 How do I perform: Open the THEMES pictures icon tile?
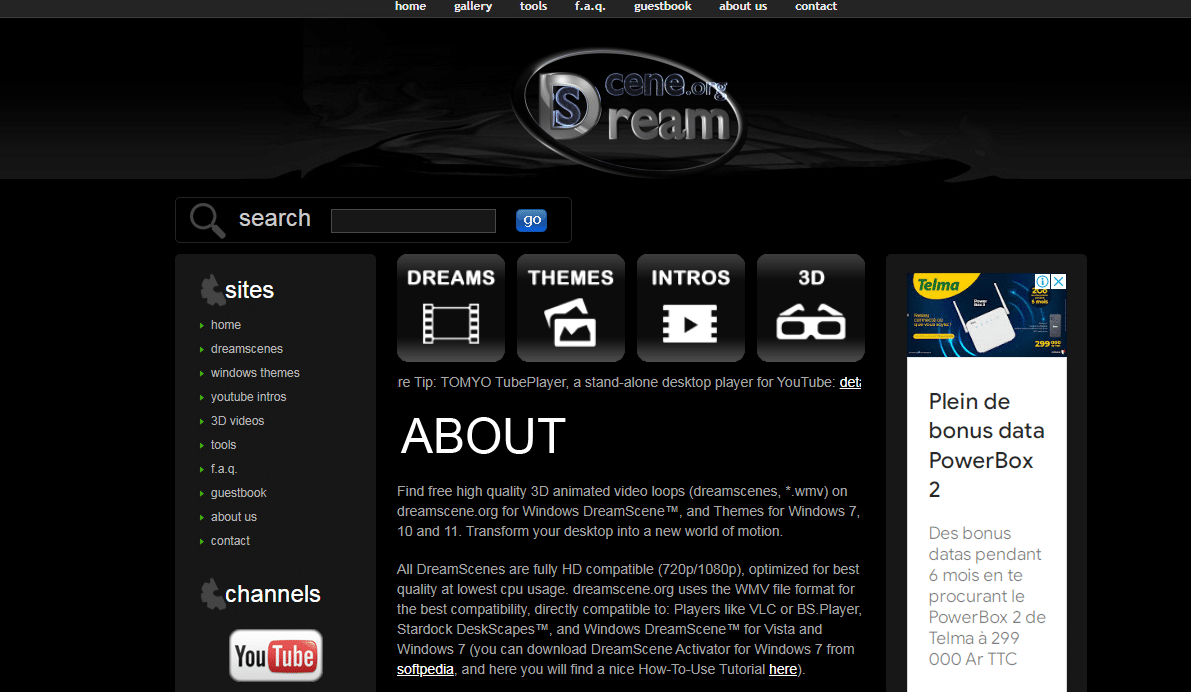pyautogui.click(x=570, y=308)
